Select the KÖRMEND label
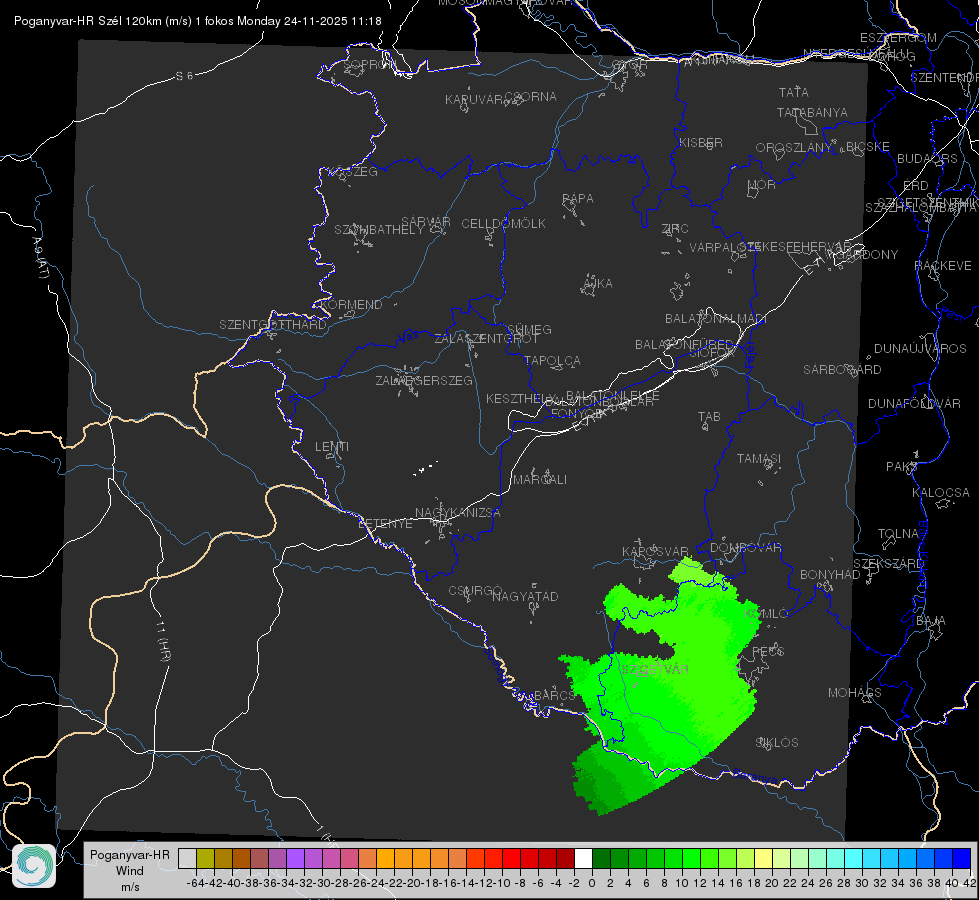The width and height of the screenshot is (979, 900). 351,305
